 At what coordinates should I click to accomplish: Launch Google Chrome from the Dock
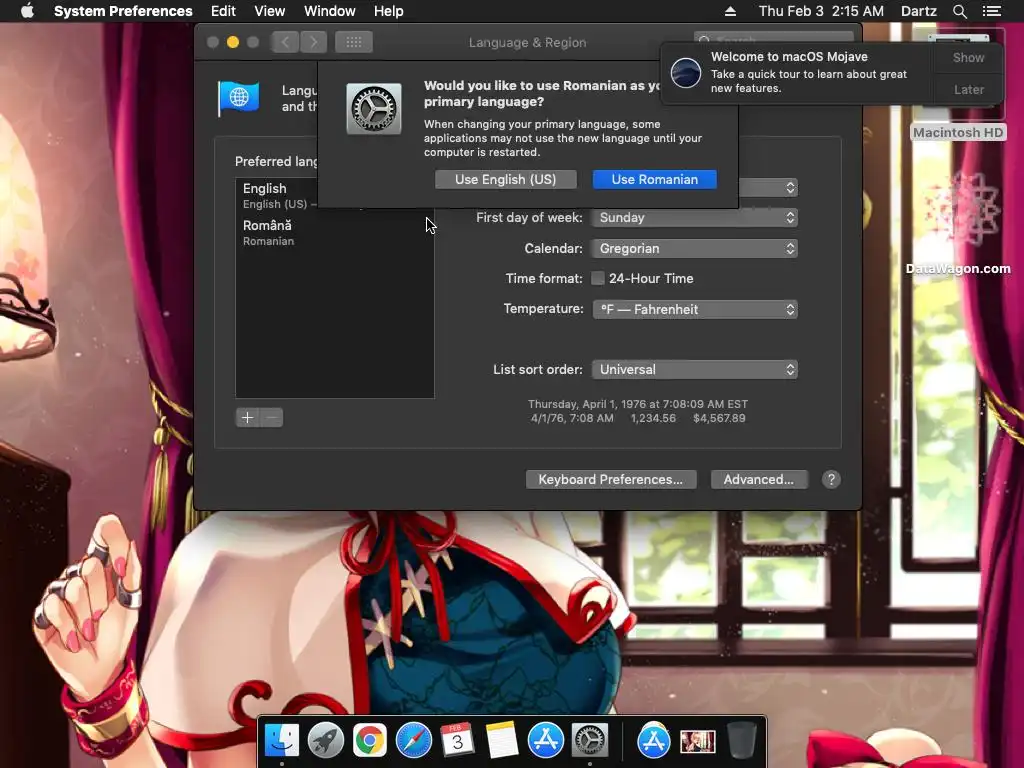(370, 741)
